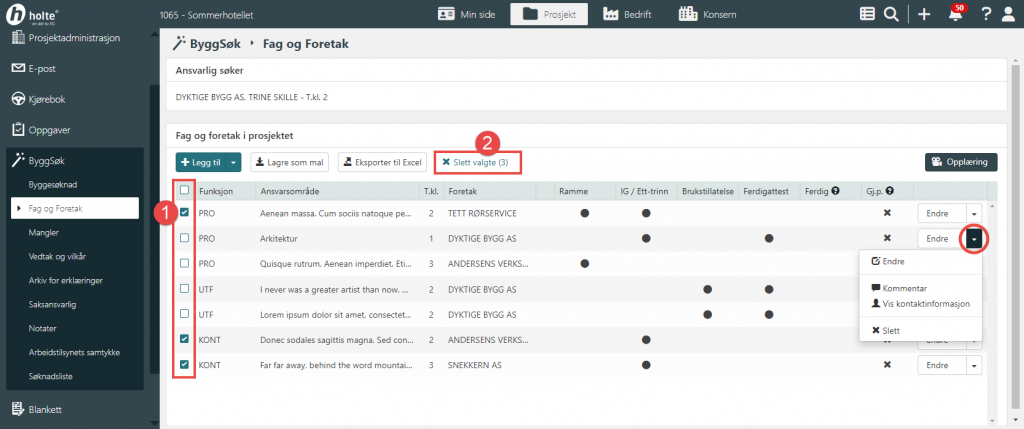Open Arbeidstilsynets samtykke in sidebar
The width and height of the screenshot is (1024, 429).
click(x=74, y=353)
